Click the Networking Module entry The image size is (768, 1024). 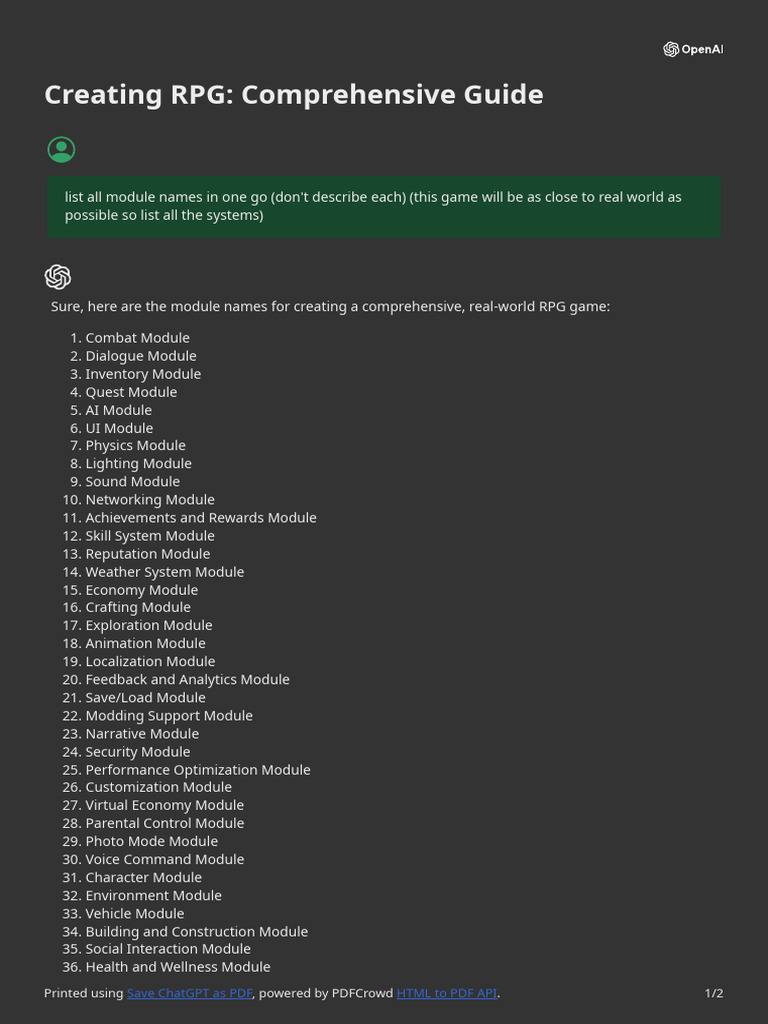click(x=150, y=500)
